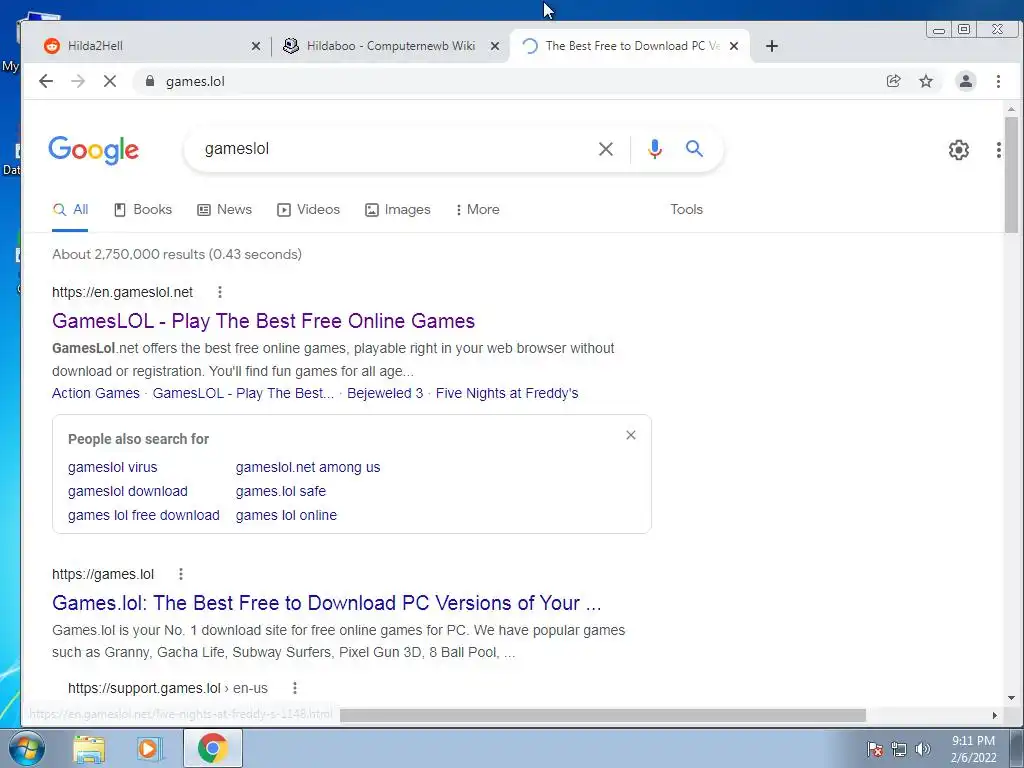Screen dimensions: 1024x768
Task: Click the vertical scrollbar thumb
Action: (x=1011, y=175)
